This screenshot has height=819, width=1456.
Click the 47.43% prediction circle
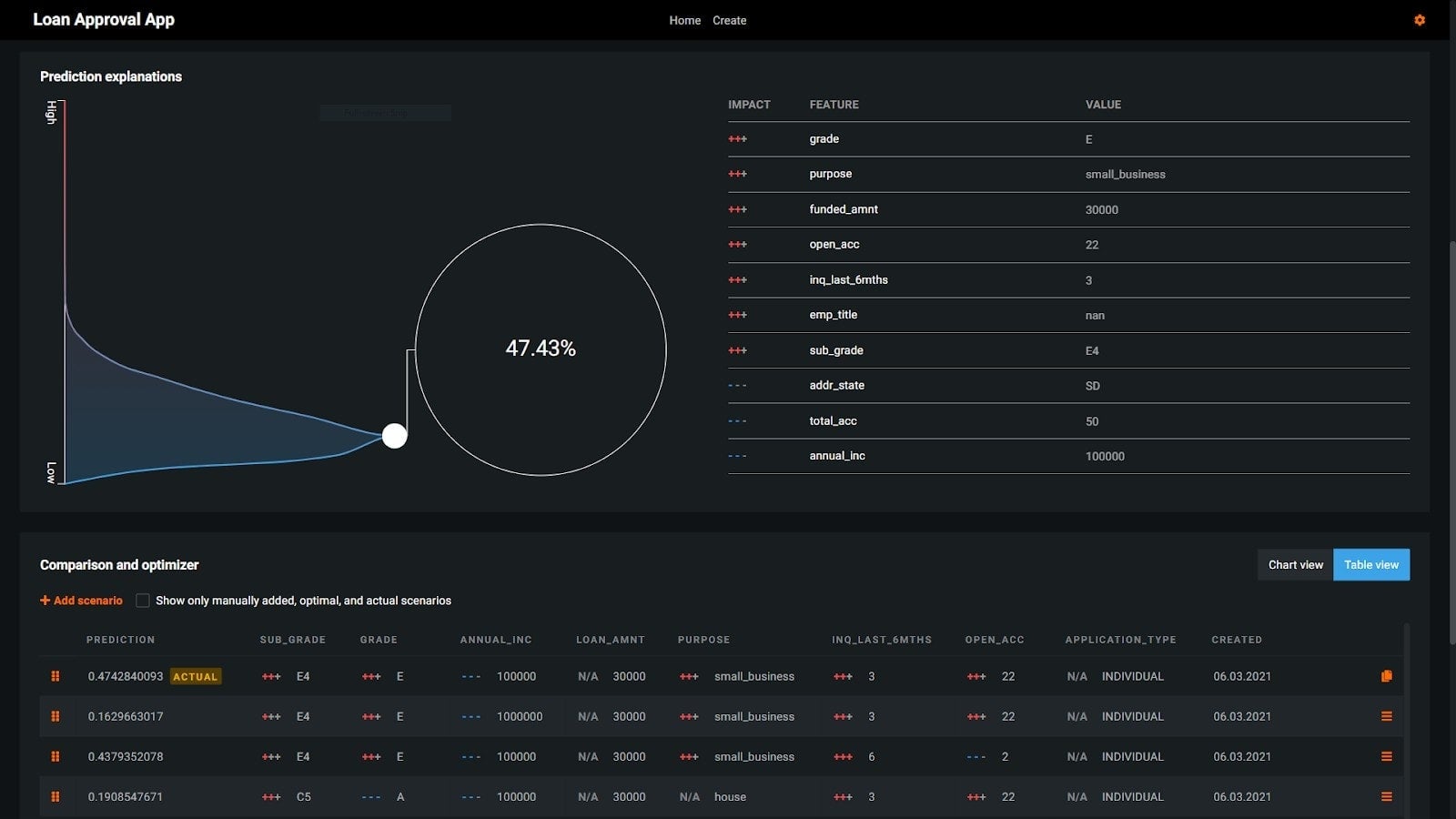[x=541, y=349]
